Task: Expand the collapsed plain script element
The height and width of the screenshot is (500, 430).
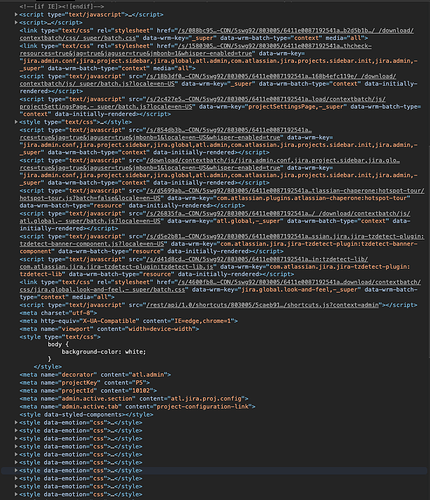Action: (16, 22)
